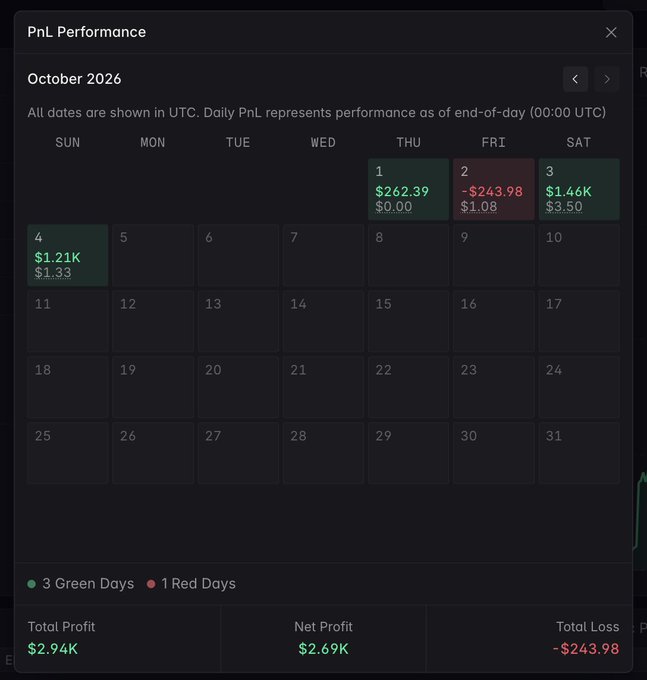Click the $1.08 value on October 2

[x=479, y=206]
